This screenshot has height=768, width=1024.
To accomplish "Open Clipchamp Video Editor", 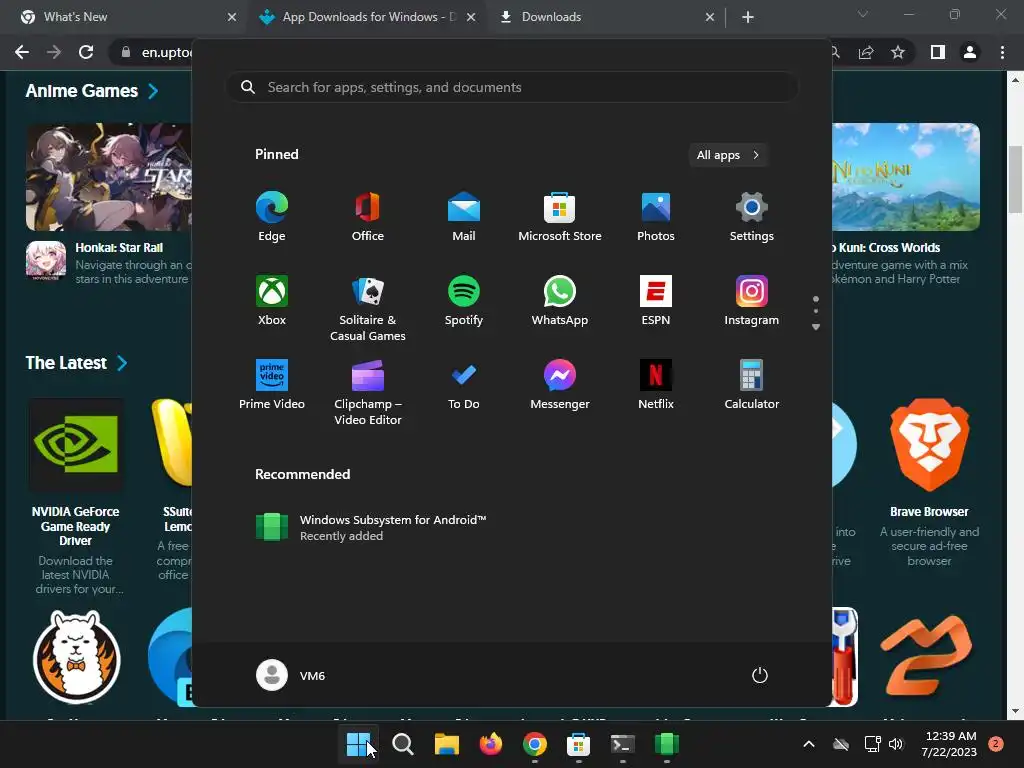I will point(368,392).
